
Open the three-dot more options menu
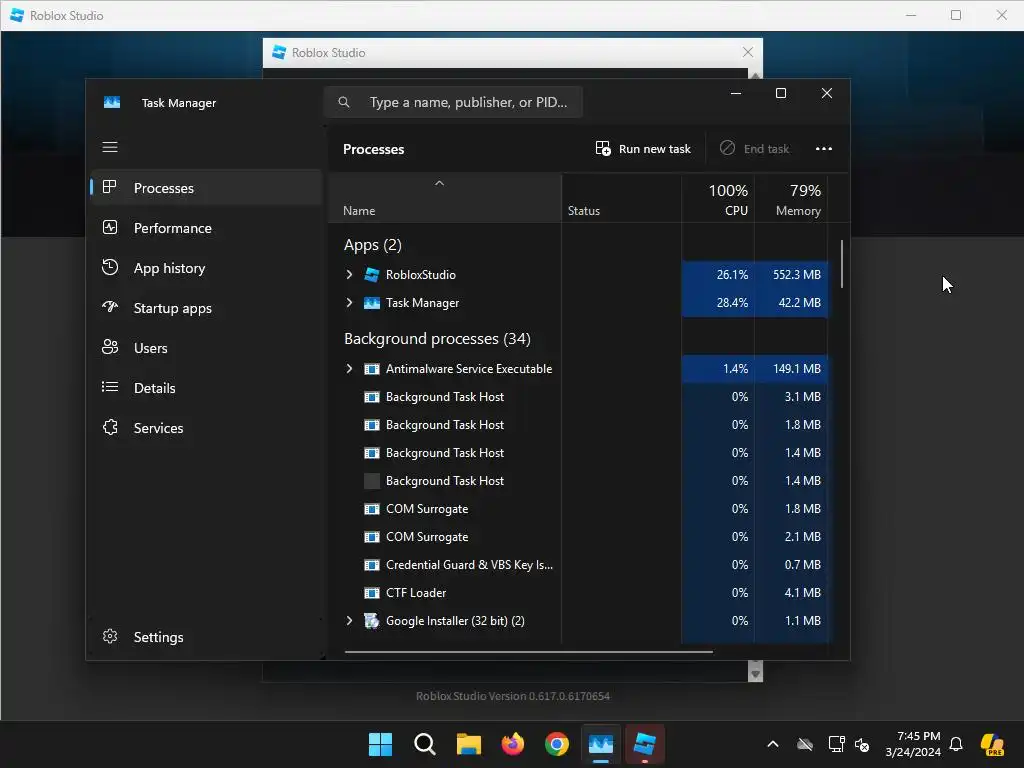coord(824,149)
